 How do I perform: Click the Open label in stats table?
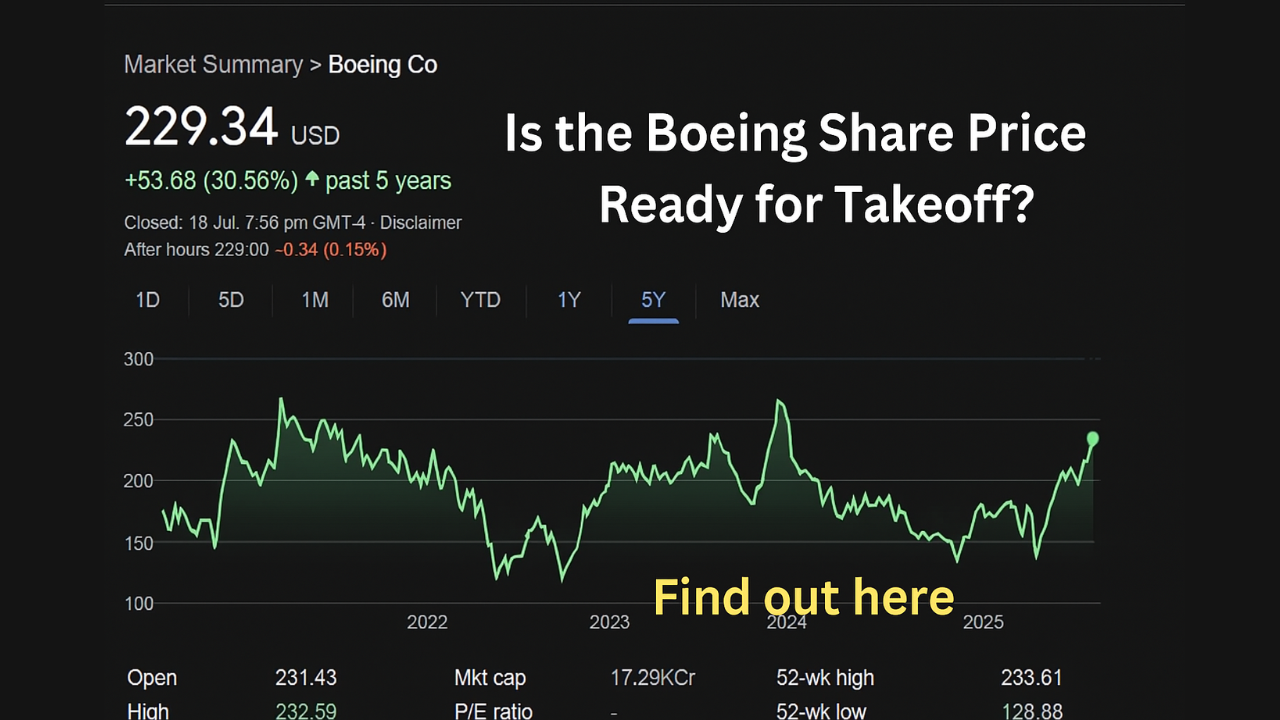click(152, 678)
